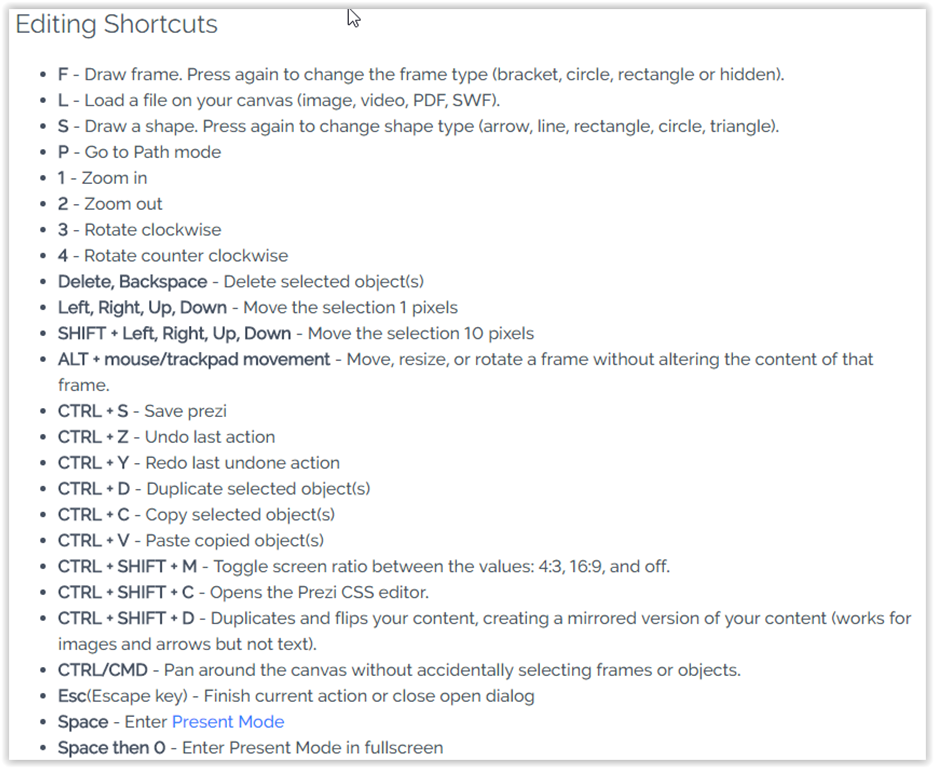Click the 'ALT + mouse/trackpad movement' text

[194, 359]
